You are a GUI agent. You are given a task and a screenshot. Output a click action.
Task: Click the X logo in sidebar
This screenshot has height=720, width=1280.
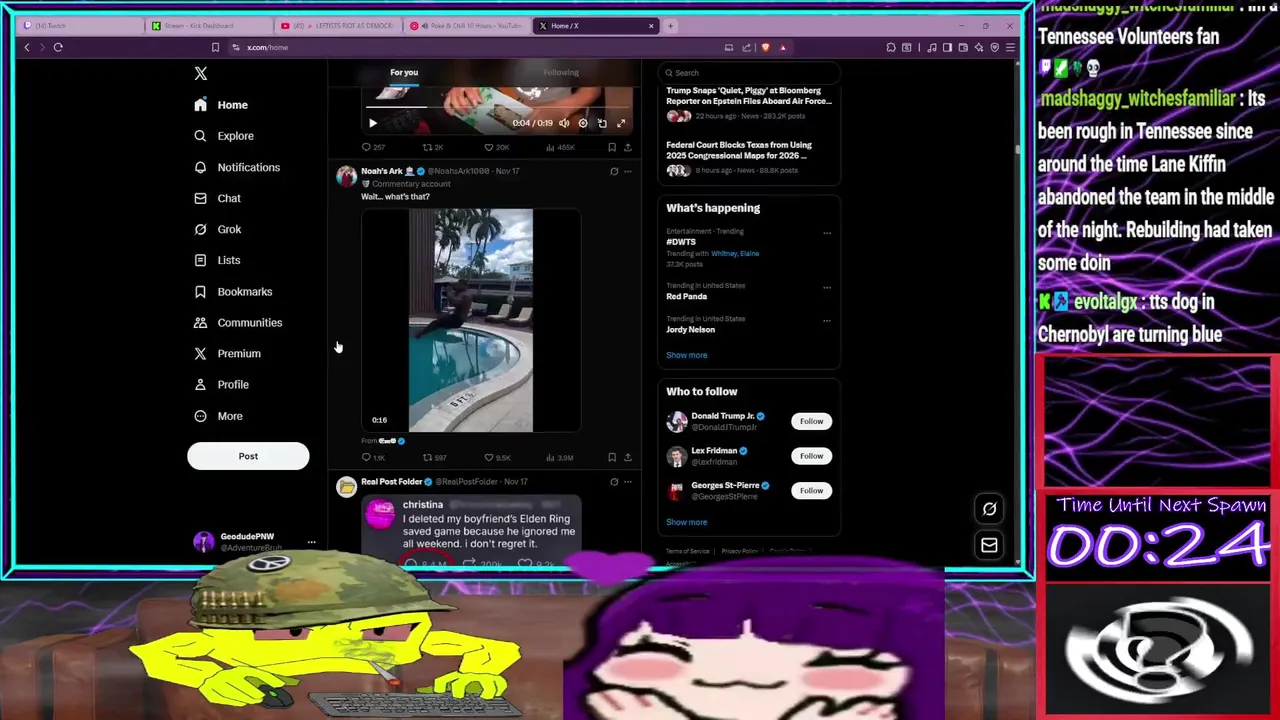tap(201, 73)
